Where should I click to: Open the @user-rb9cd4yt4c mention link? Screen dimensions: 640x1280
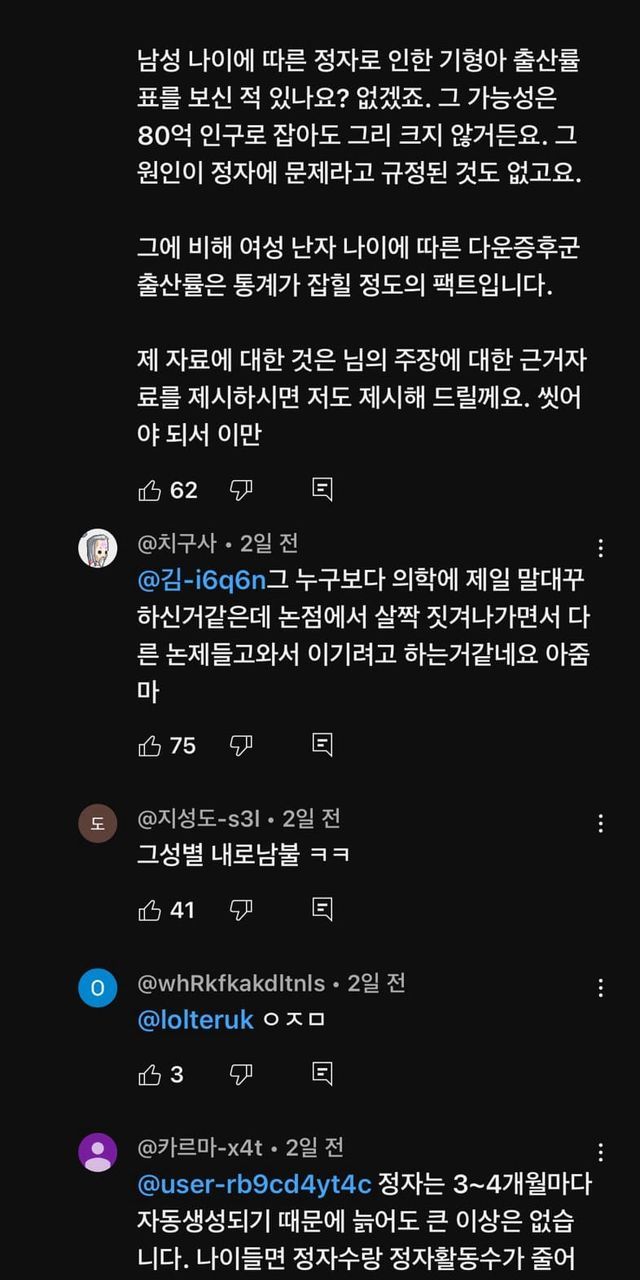tap(254, 1185)
